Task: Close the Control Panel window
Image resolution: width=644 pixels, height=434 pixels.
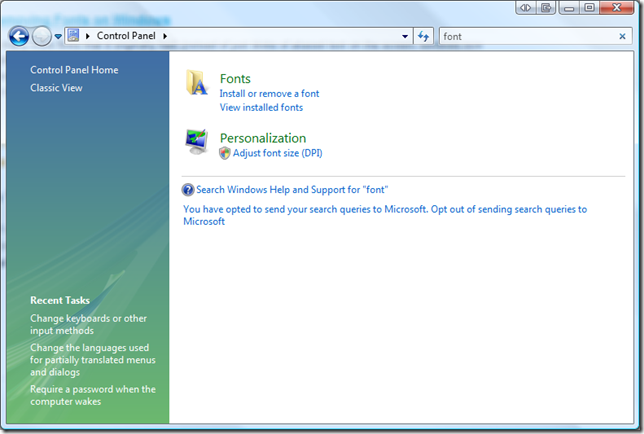Action: click(x=616, y=7)
